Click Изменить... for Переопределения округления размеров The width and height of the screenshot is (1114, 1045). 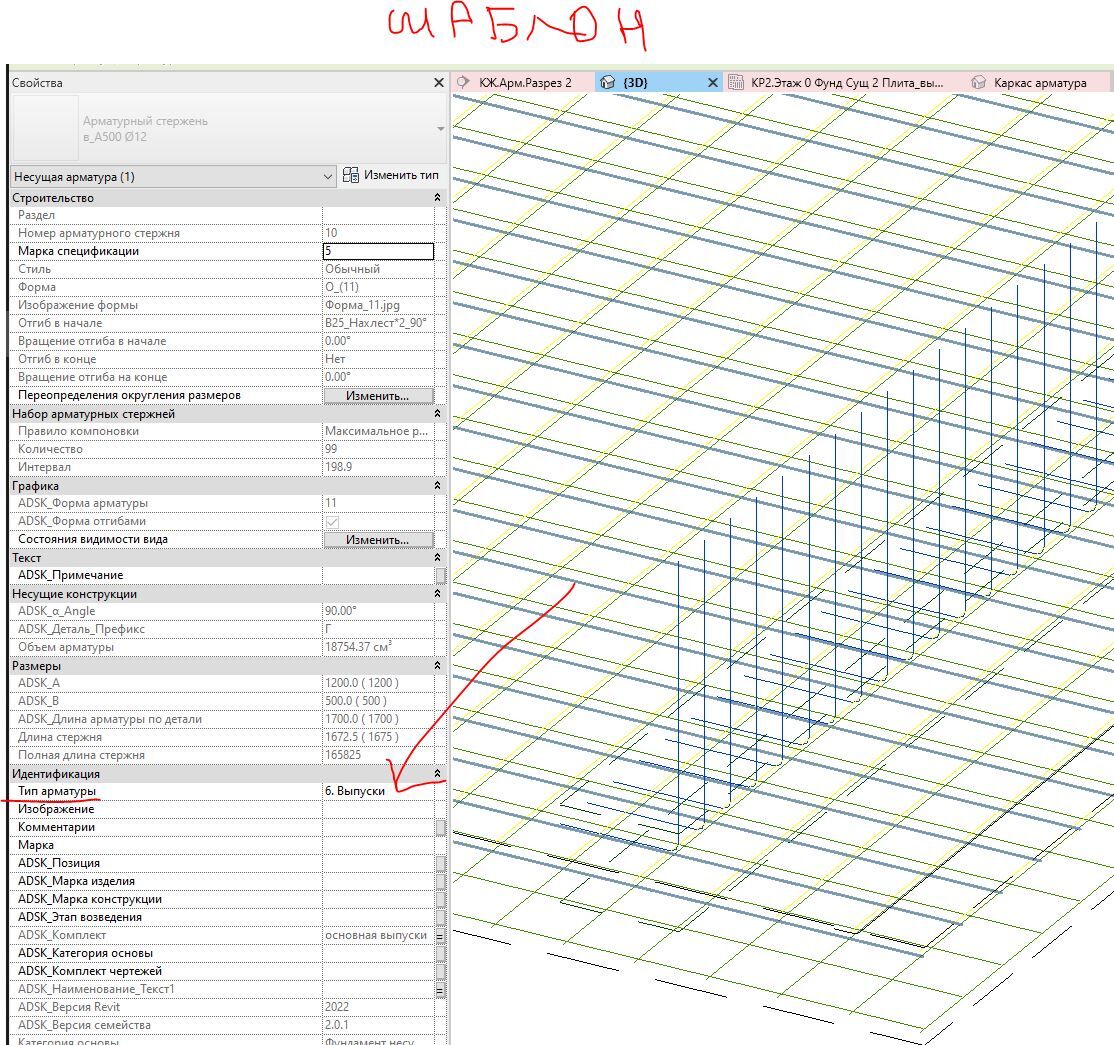pos(378,396)
